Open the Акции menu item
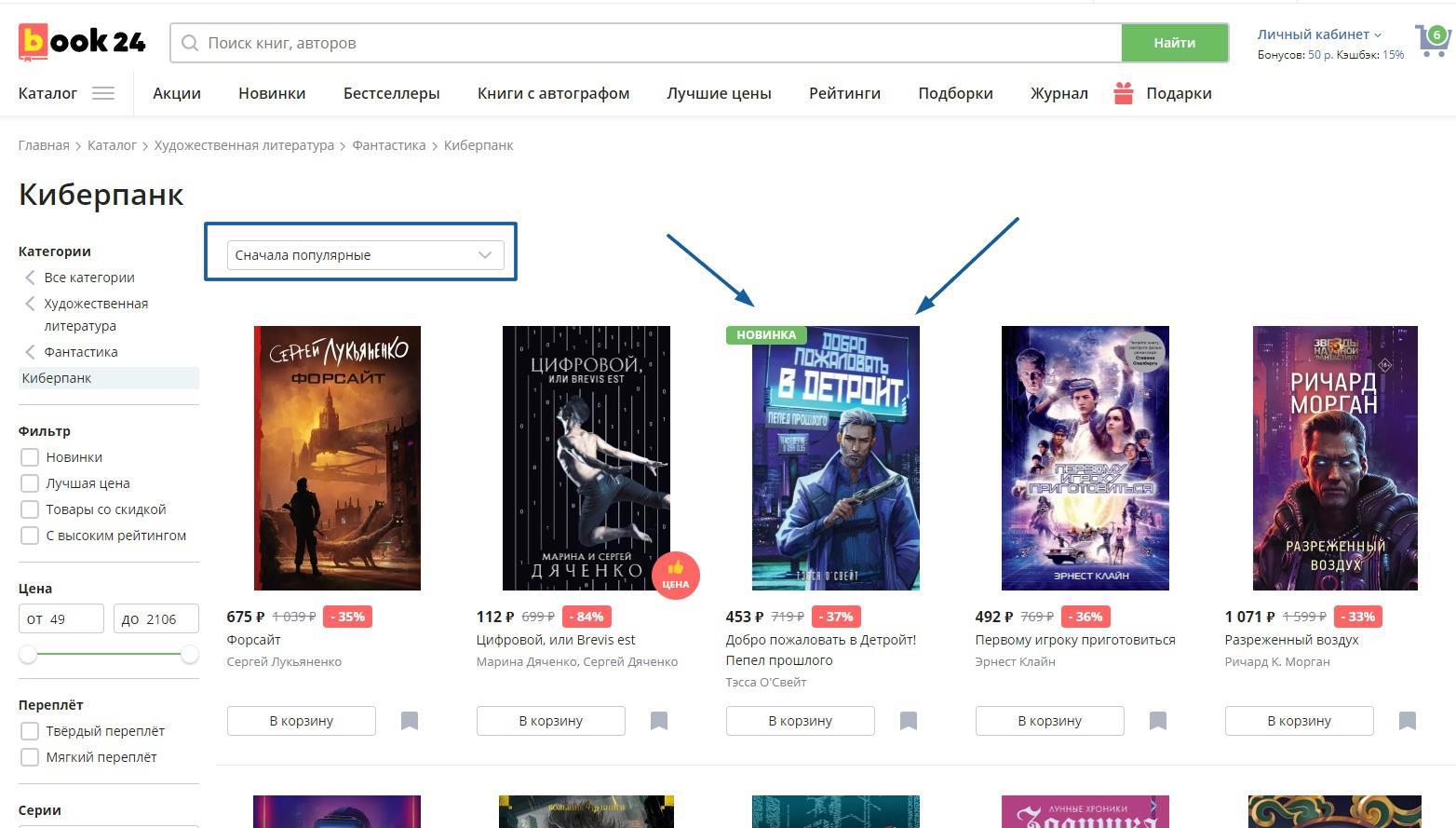This screenshot has height=828, width=1456. [177, 93]
